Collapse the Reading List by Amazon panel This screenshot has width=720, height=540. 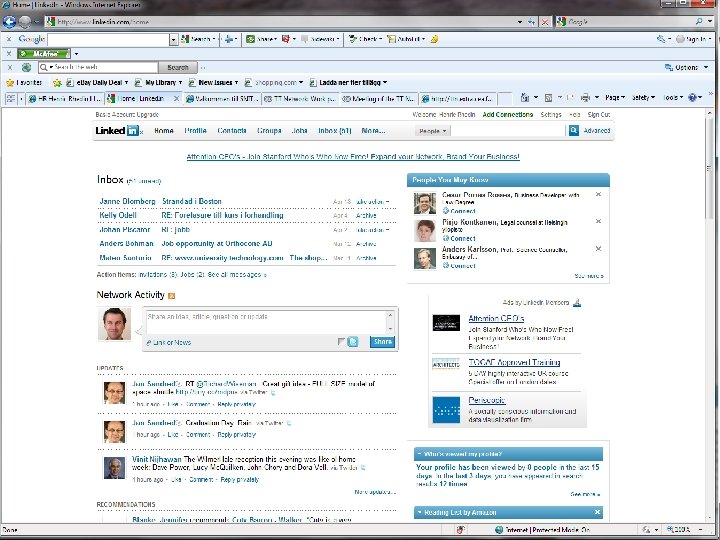[x=419, y=512]
